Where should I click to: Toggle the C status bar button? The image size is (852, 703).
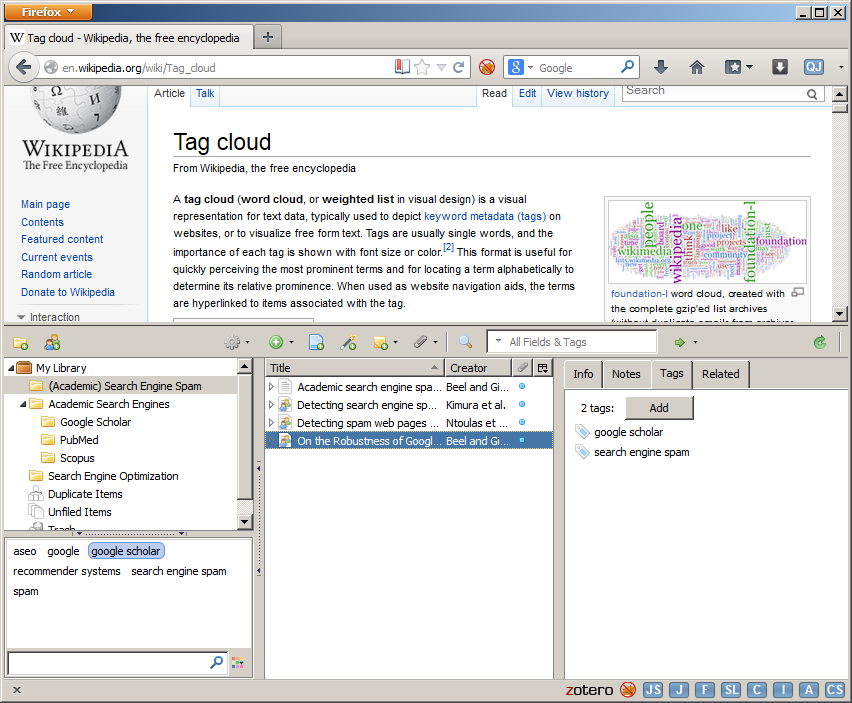click(757, 690)
